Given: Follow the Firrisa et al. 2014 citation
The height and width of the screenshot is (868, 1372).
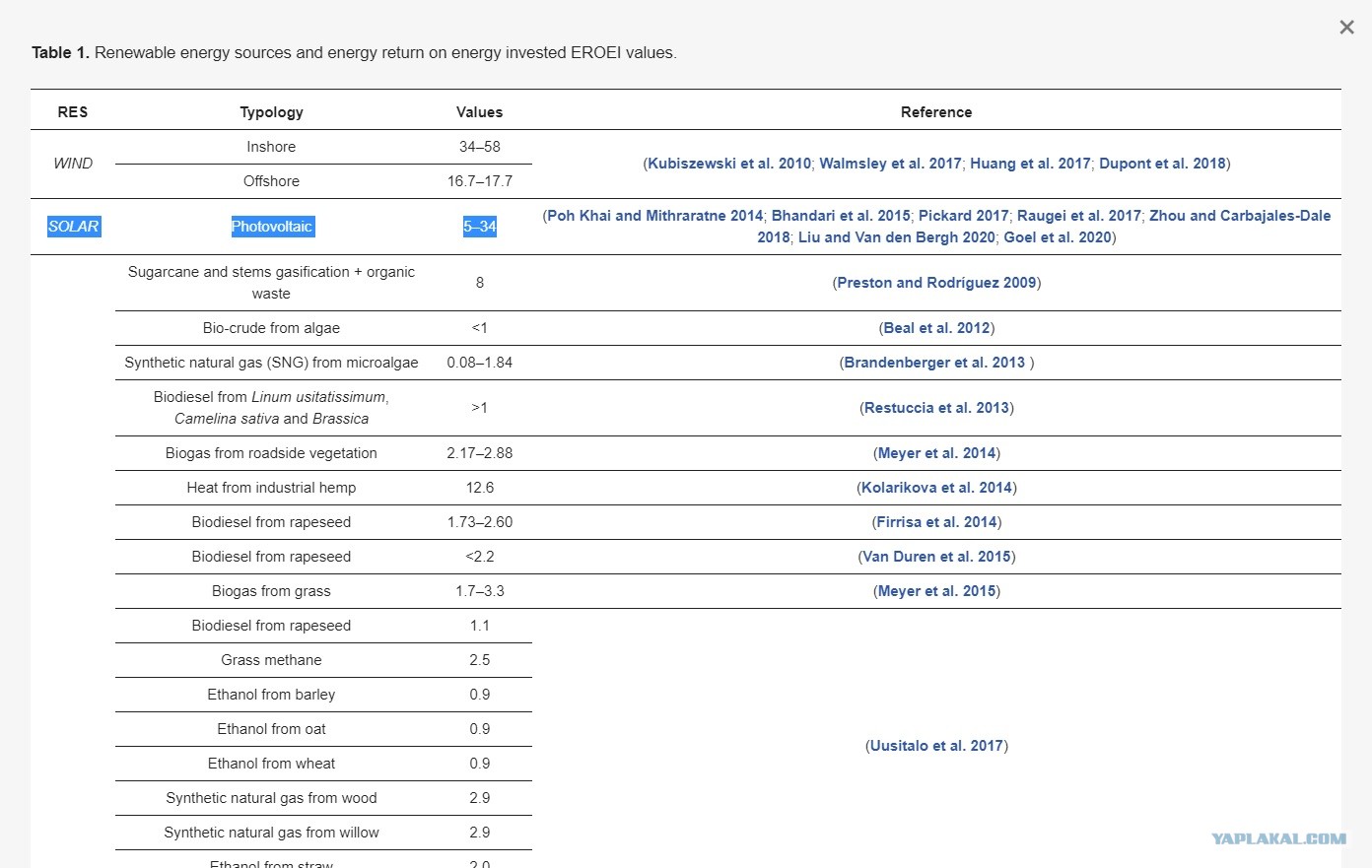Looking at the screenshot, I should point(936,522).
